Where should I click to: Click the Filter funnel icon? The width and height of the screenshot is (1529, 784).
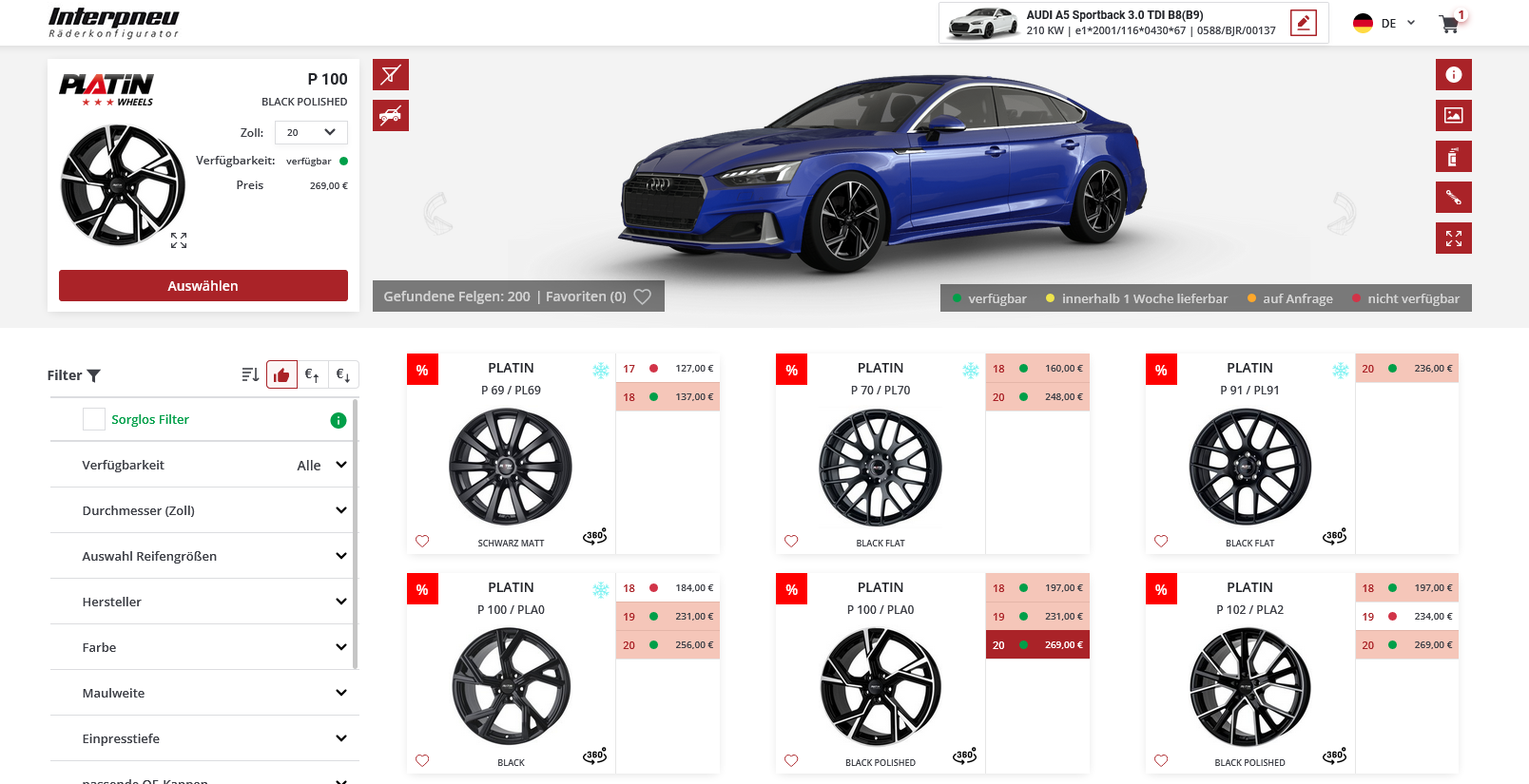tap(93, 375)
